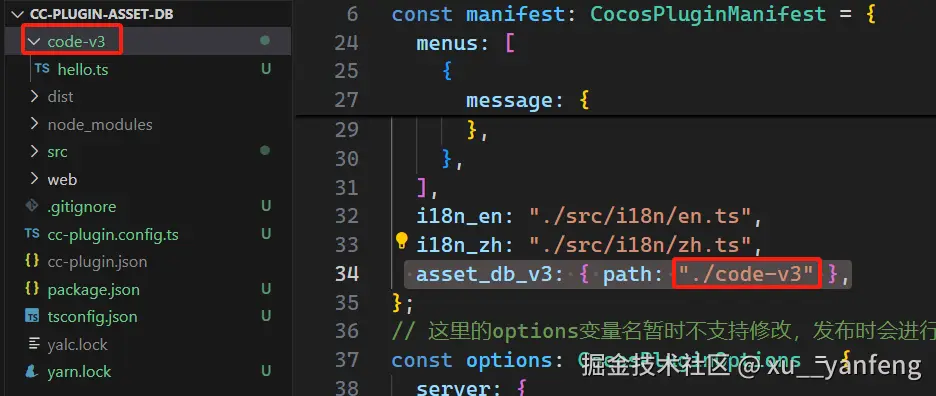Image resolution: width=936 pixels, height=396 pixels.
Task: Click the U status badge of .gitignore
Action: coord(266,206)
